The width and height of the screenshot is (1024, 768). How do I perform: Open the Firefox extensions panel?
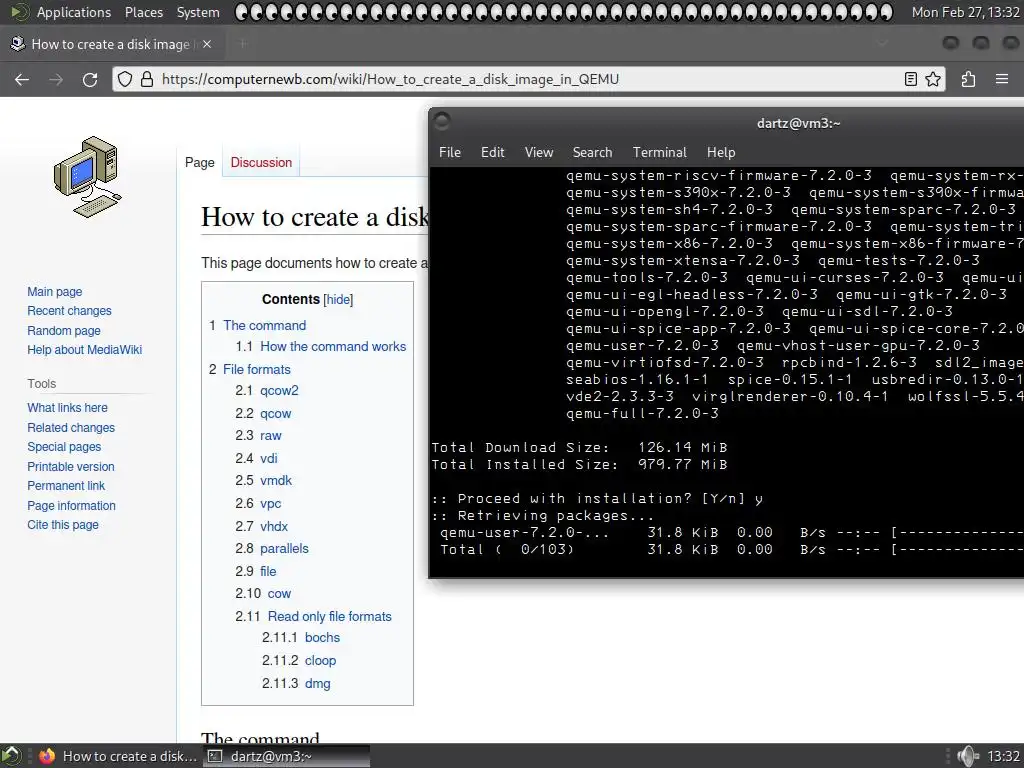click(968, 79)
